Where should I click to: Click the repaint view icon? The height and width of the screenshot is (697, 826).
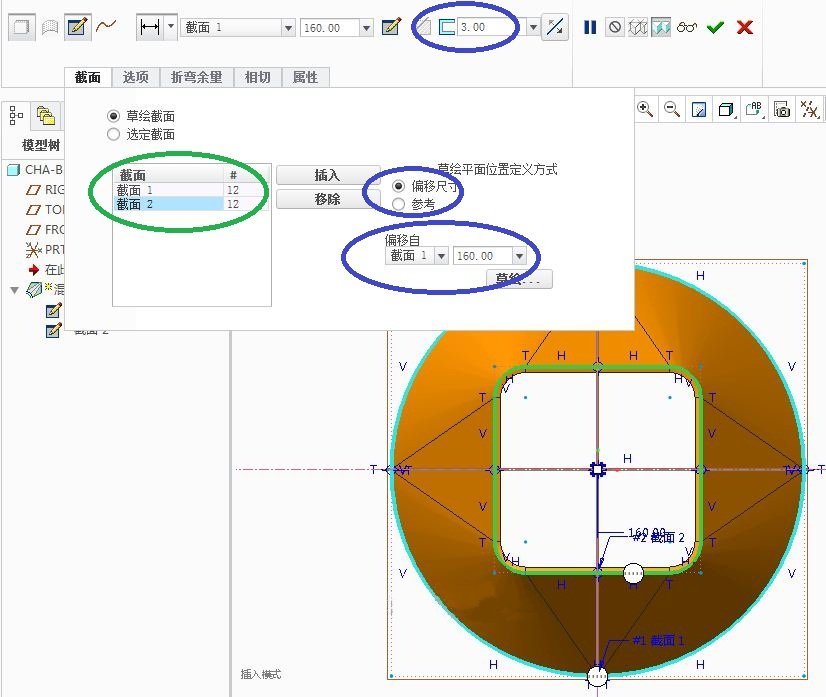[699, 110]
